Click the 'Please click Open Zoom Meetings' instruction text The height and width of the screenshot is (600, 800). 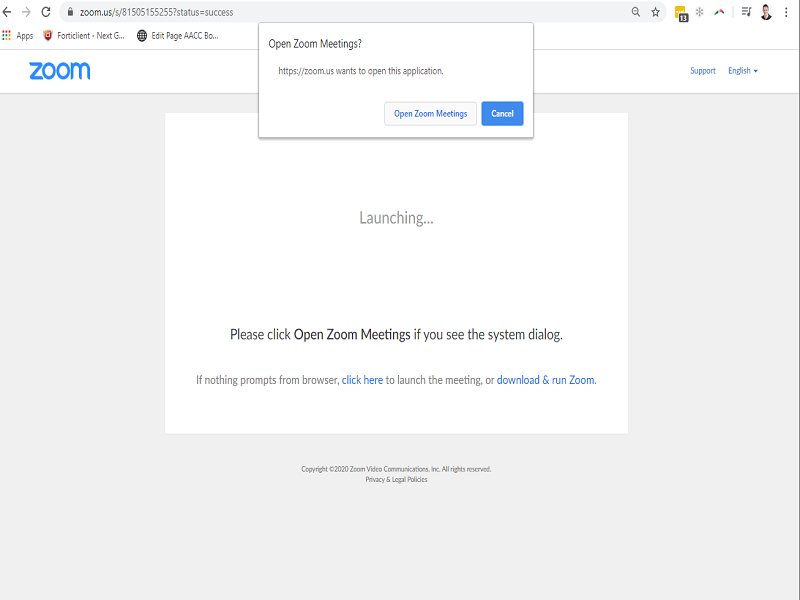(x=396, y=335)
